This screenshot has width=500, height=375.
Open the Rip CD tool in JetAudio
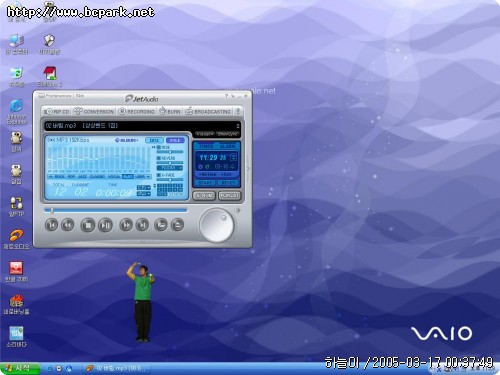[x=56, y=111]
